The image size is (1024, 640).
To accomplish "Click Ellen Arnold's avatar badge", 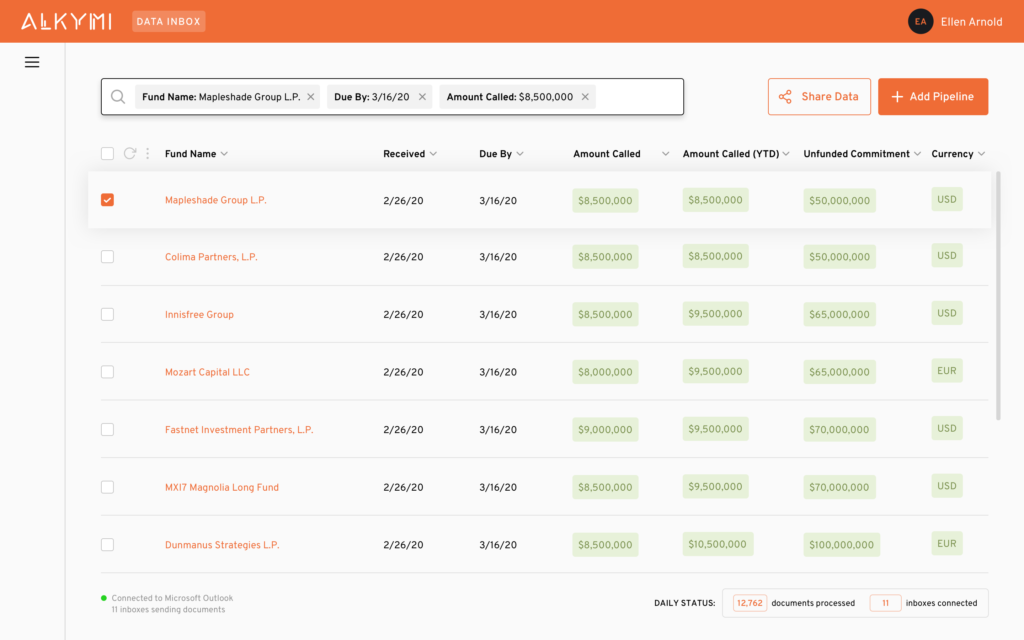I will pos(920,21).
